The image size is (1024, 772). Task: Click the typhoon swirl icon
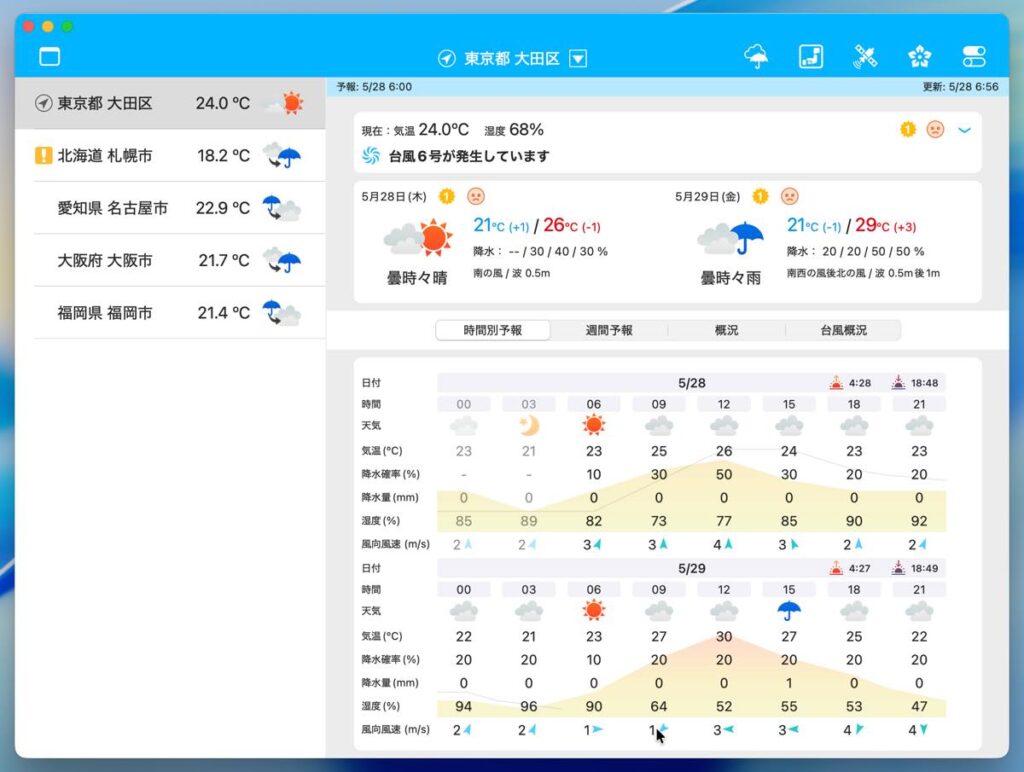click(371, 155)
